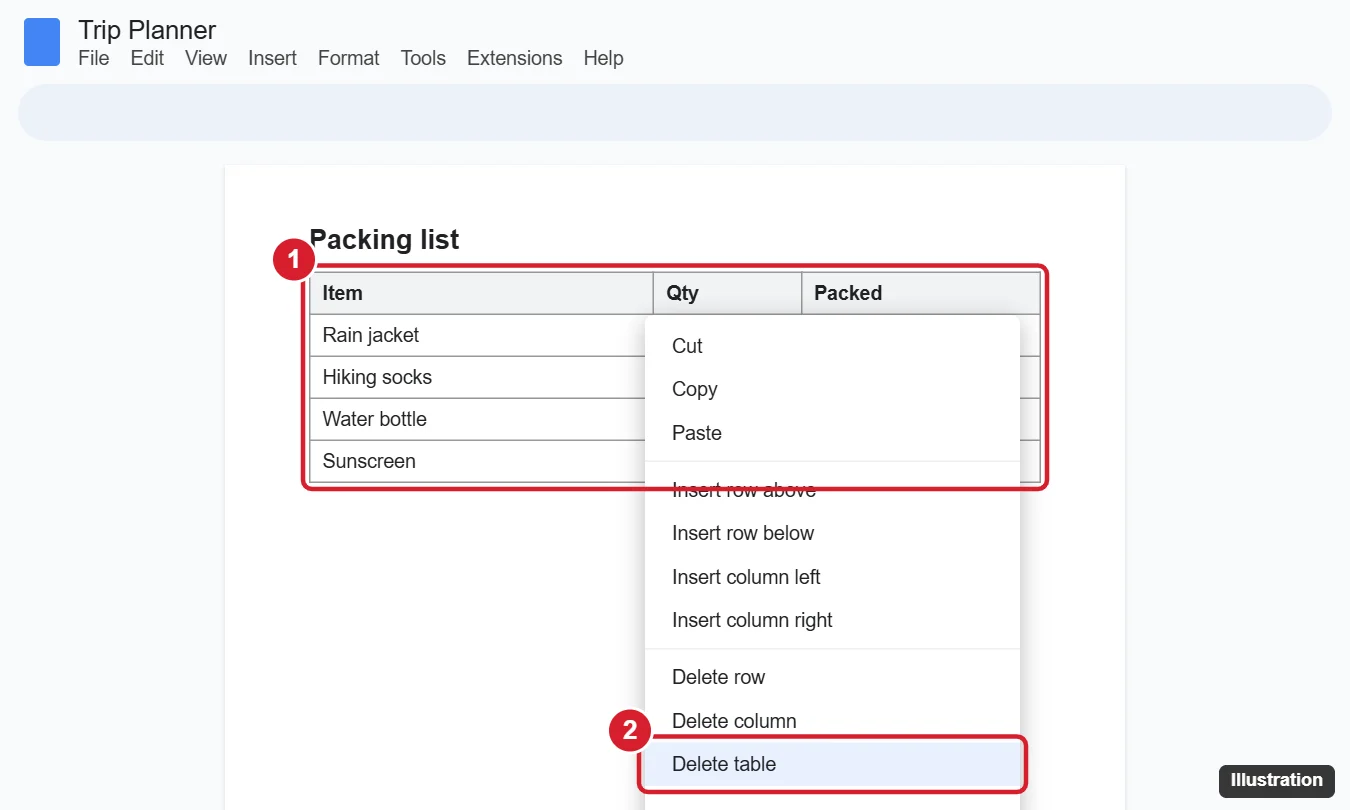
Task: Open the Tools menu
Action: (423, 58)
